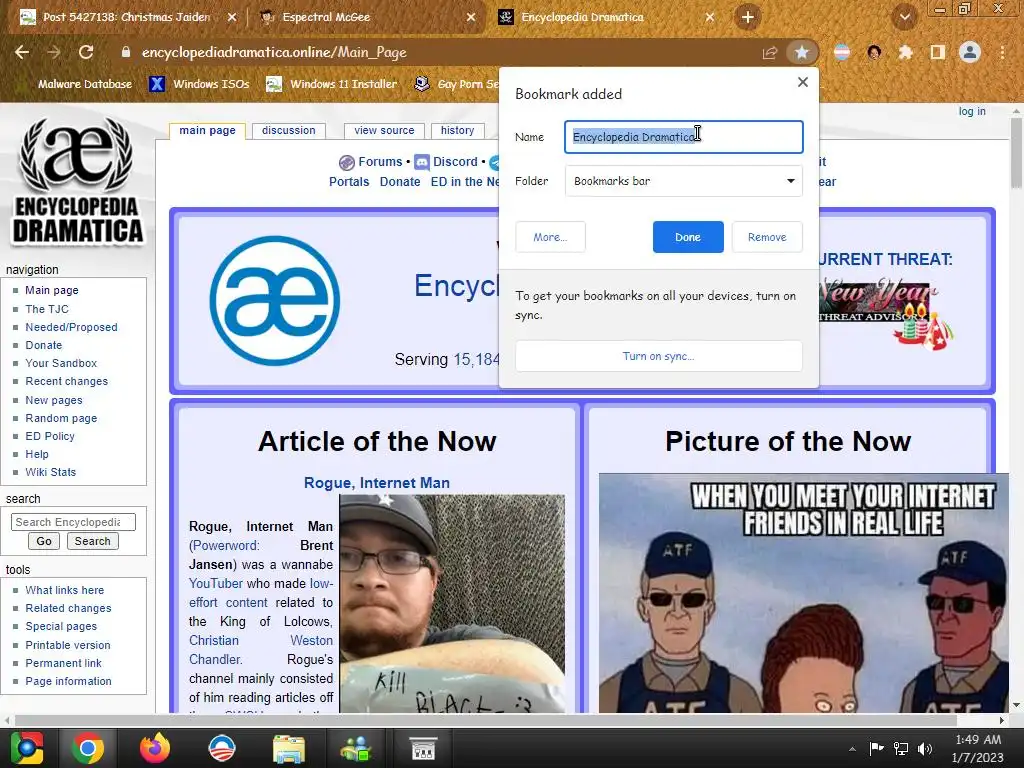Focus the Search Encyclopedia input
Viewport: 1024px width, 768px height.
(x=73, y=522)
